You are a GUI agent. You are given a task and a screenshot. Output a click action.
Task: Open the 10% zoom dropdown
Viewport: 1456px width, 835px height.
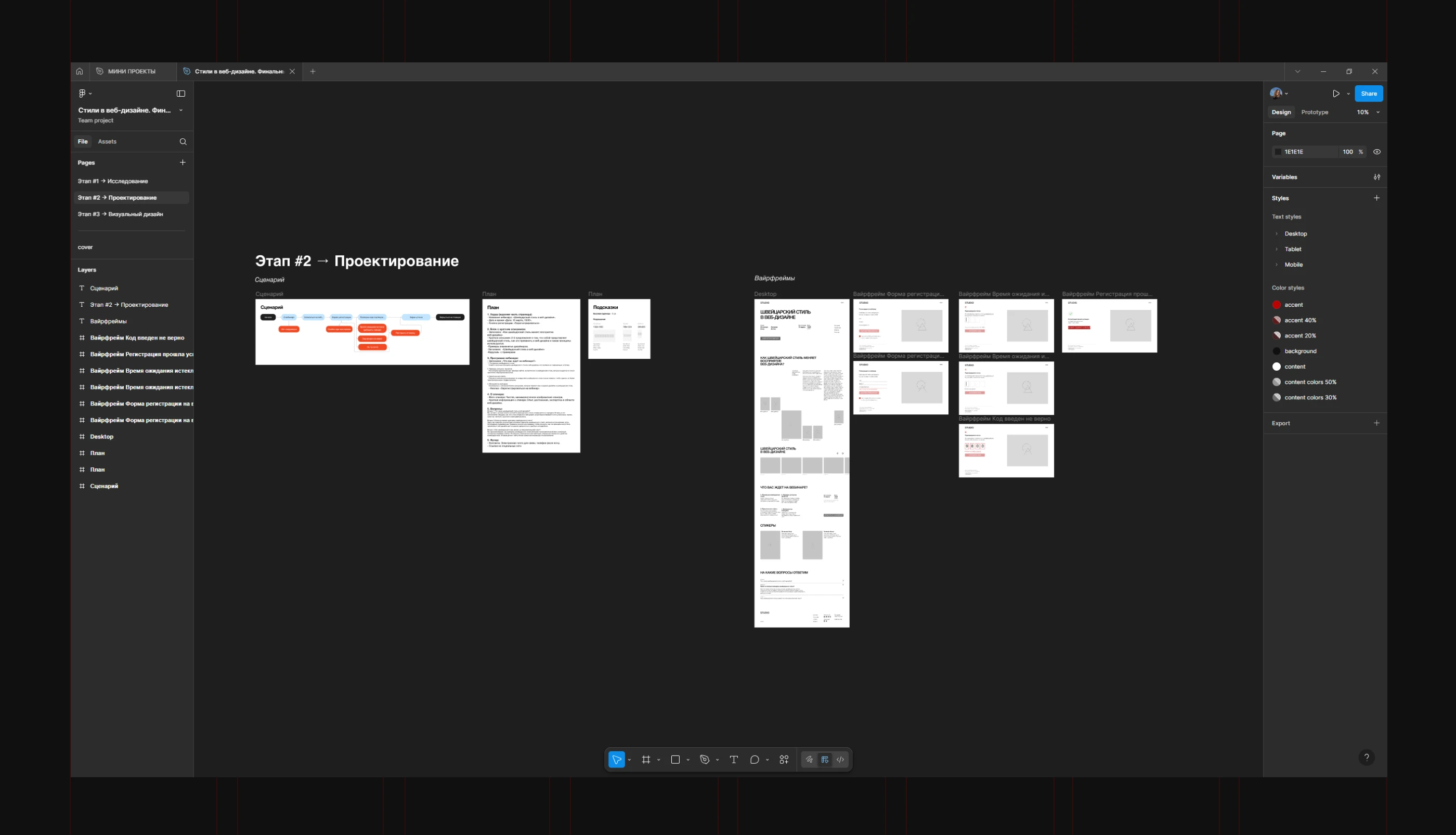(1368, 112)
